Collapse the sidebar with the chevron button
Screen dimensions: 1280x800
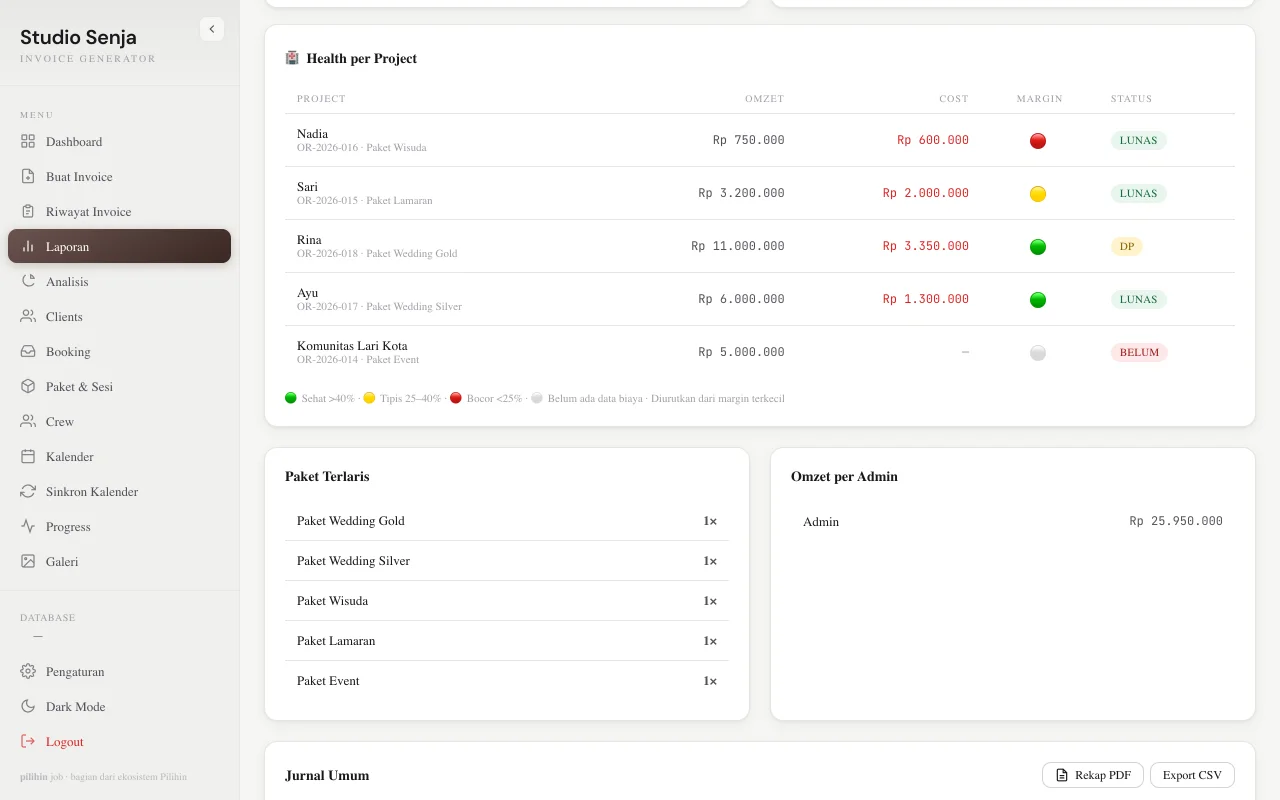(x=212, y=29)
